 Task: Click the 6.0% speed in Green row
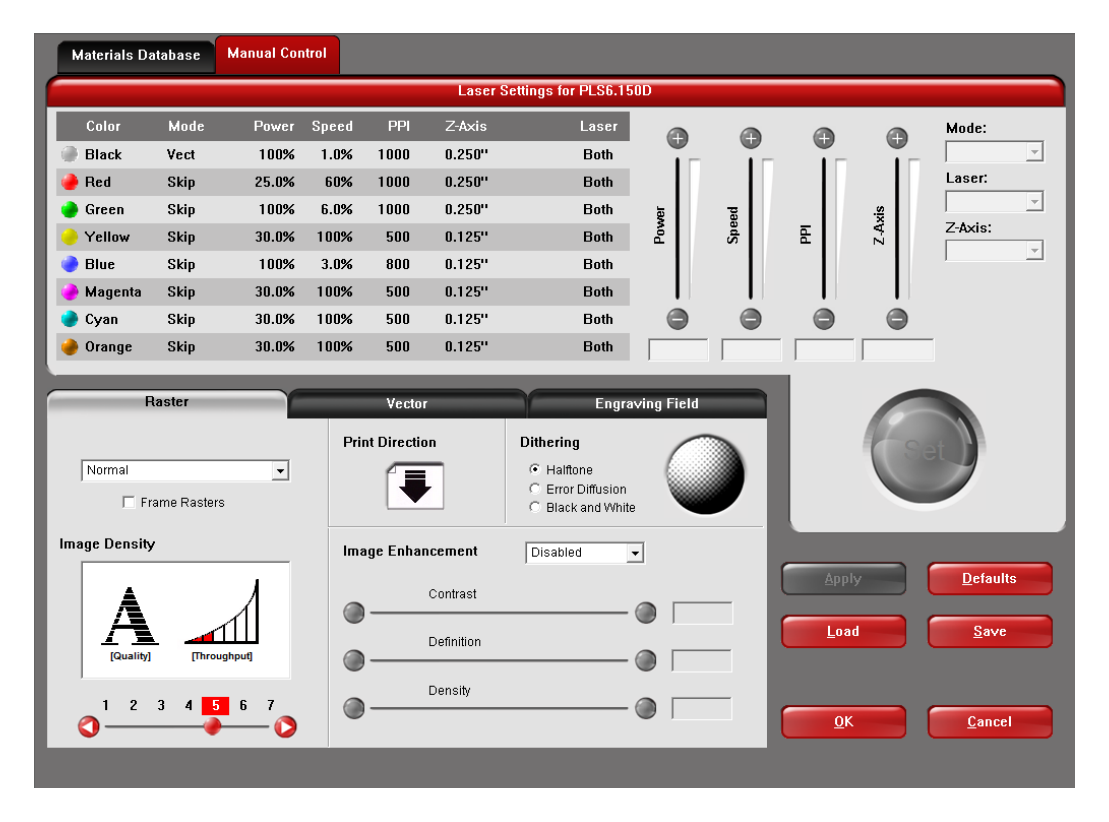click(x=336, y=209)
